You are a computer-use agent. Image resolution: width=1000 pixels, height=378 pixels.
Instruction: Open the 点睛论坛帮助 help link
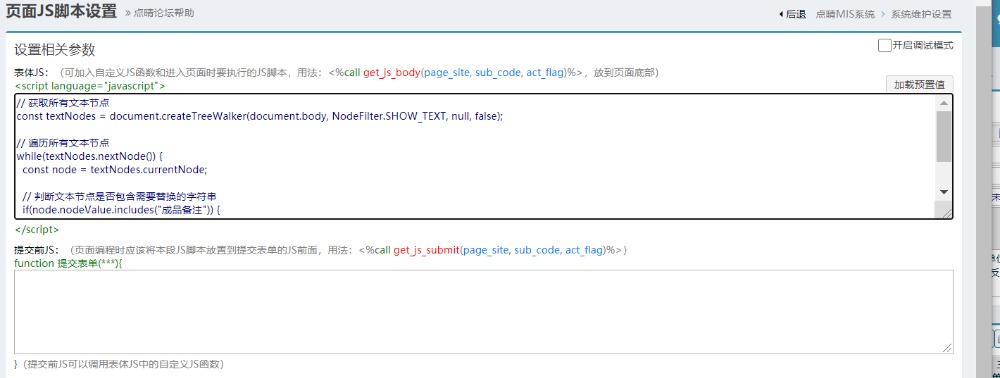(164, 13)
